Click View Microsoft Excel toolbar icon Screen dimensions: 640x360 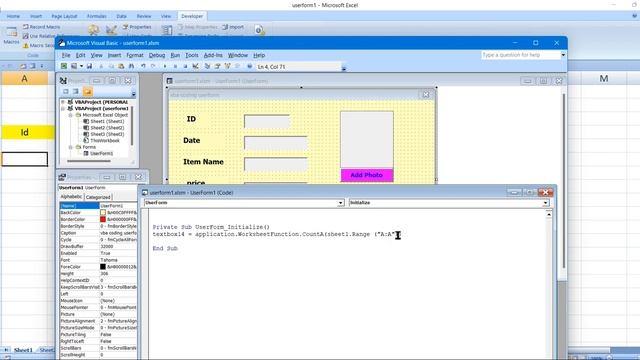[64, 66]
